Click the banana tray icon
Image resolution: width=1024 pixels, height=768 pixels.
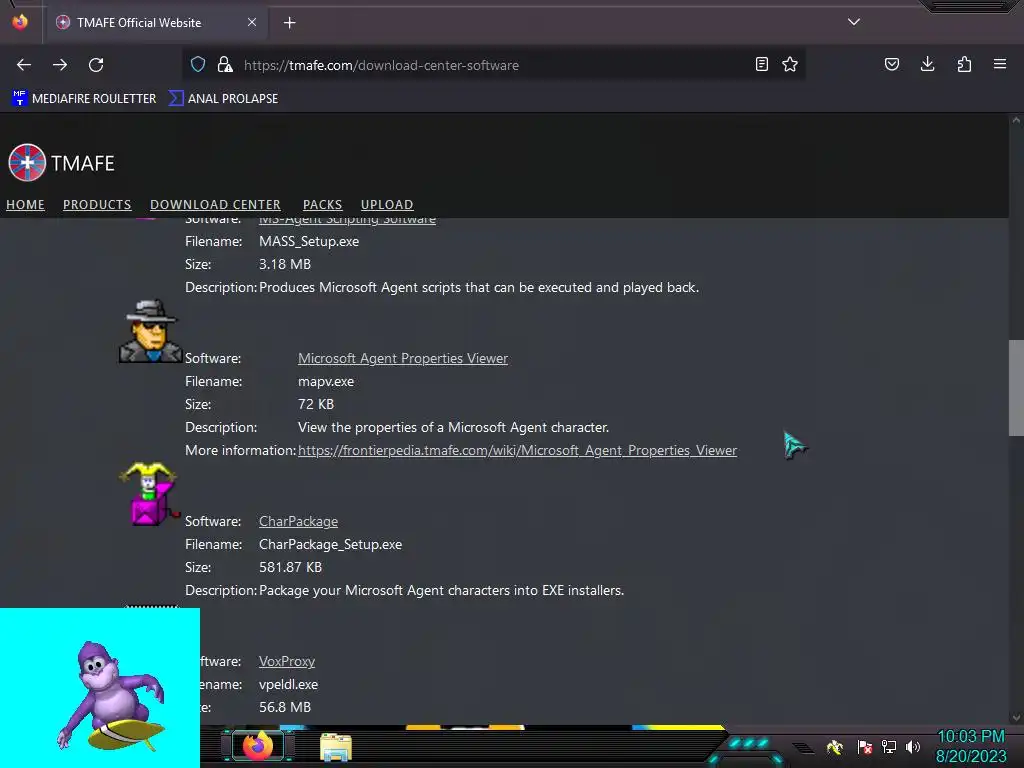point(835,746)
